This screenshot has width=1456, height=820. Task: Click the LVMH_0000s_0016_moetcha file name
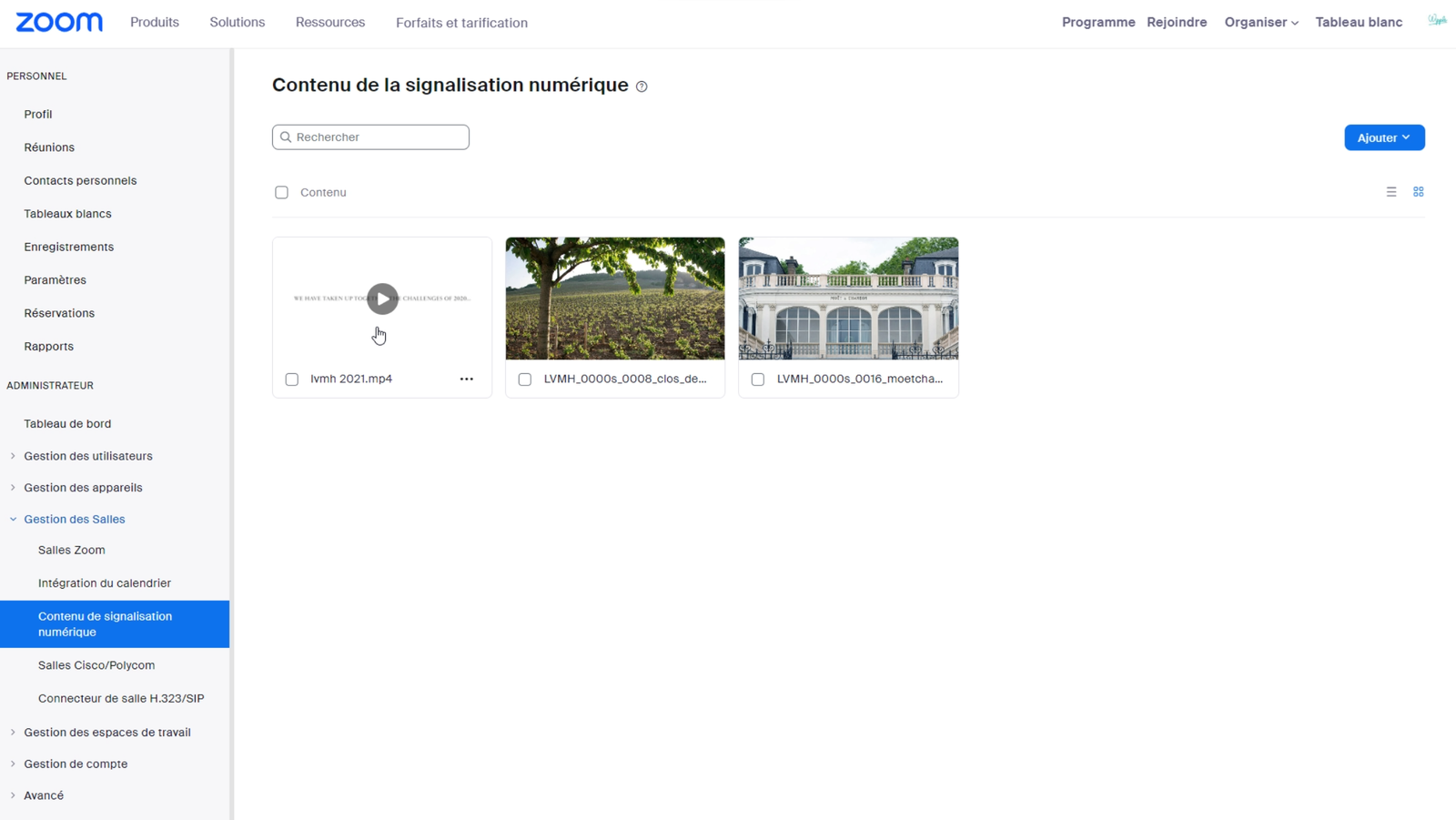pyautogui.click(x=860, y=379)
